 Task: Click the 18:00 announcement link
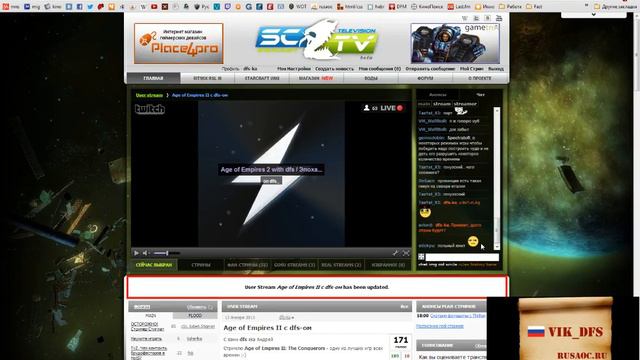[457, 316]
